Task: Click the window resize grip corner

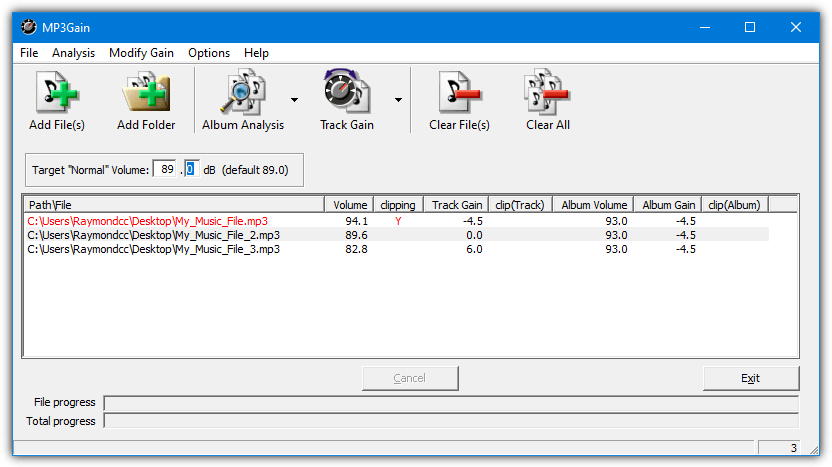Action: 814,449
